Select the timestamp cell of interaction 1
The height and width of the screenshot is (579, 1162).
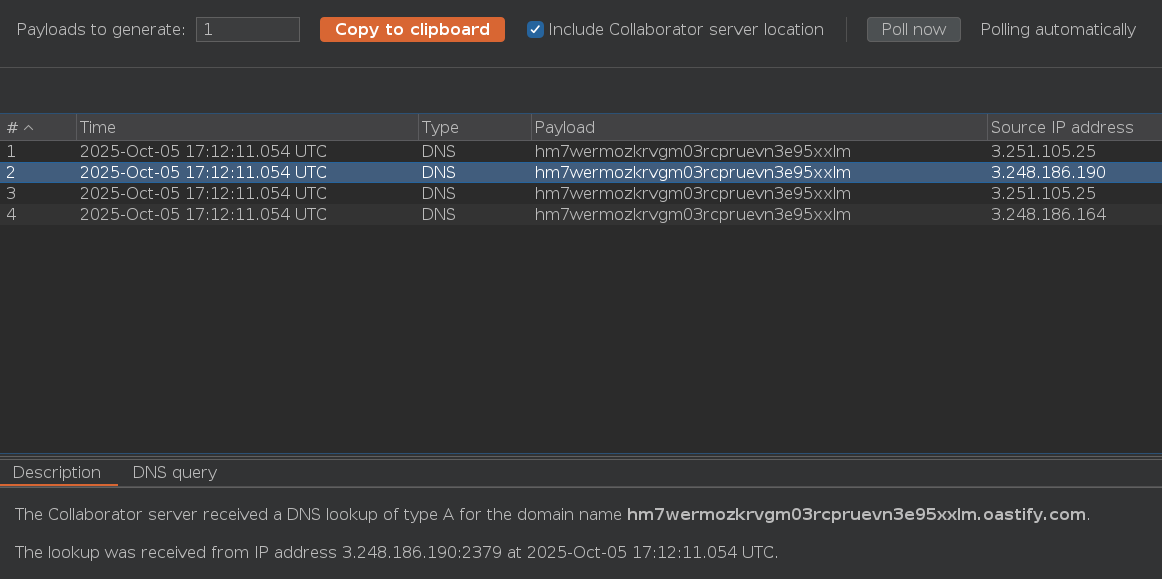pos(203,152)
